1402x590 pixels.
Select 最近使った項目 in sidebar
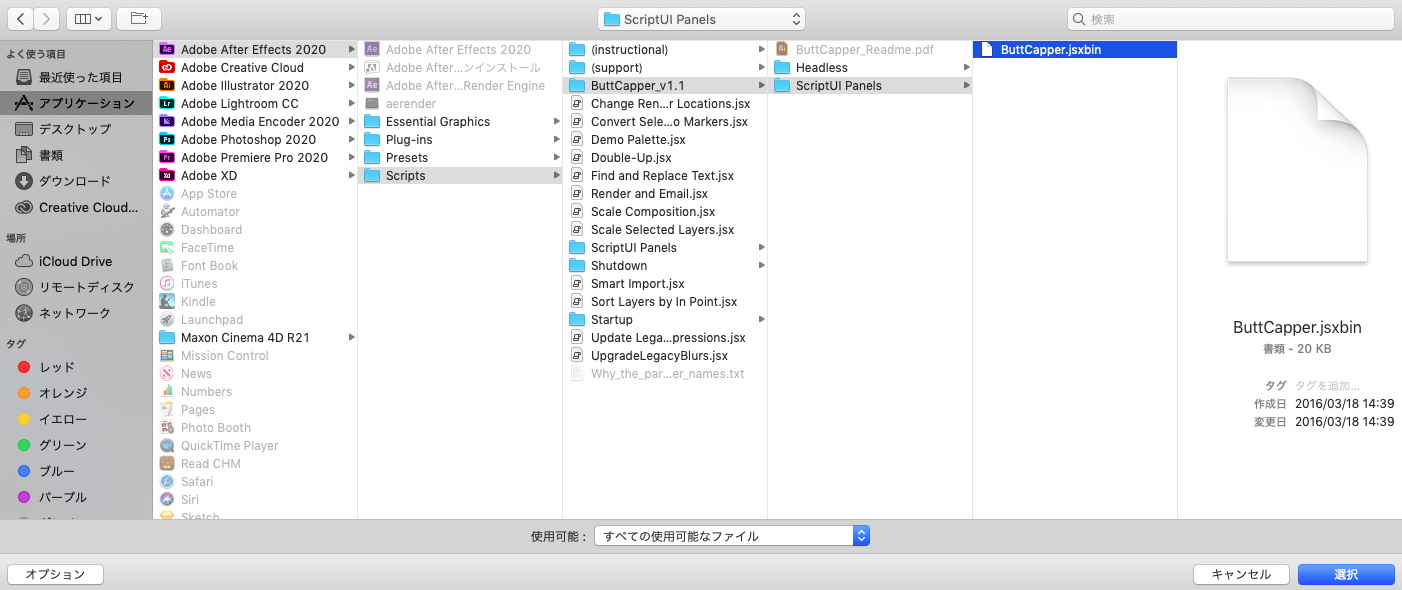(x=76, y=77)
